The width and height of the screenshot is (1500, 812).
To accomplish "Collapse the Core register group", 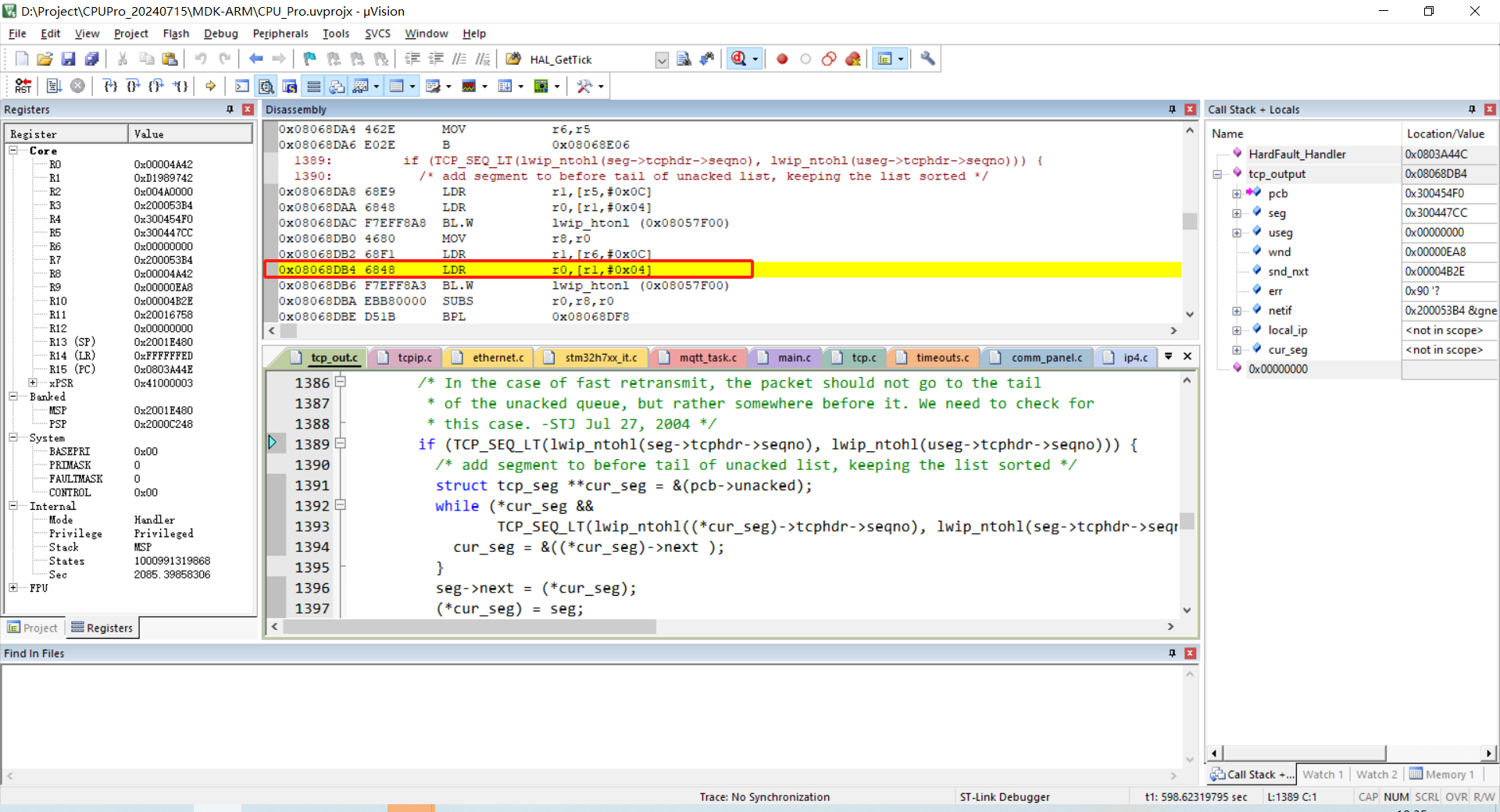I will [13, 150].
